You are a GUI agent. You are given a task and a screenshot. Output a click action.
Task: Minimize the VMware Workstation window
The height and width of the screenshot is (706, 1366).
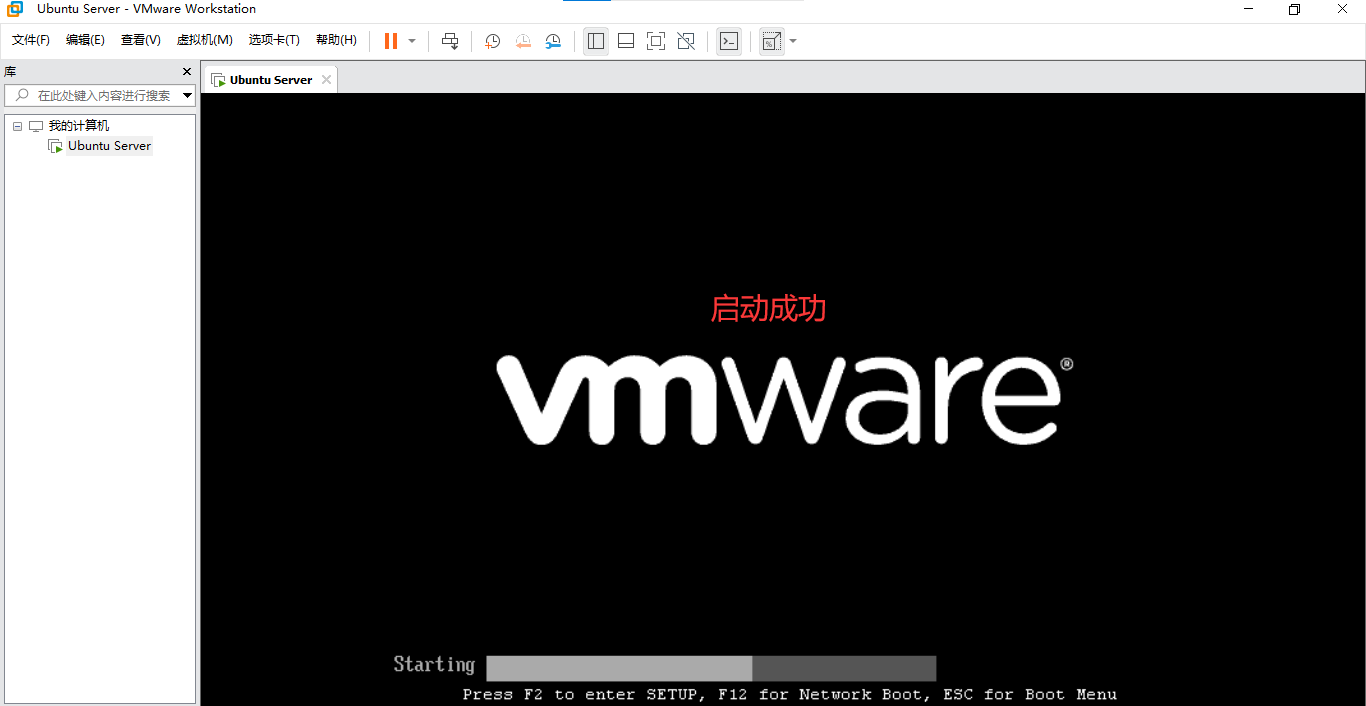click(x=1248, y=9)
